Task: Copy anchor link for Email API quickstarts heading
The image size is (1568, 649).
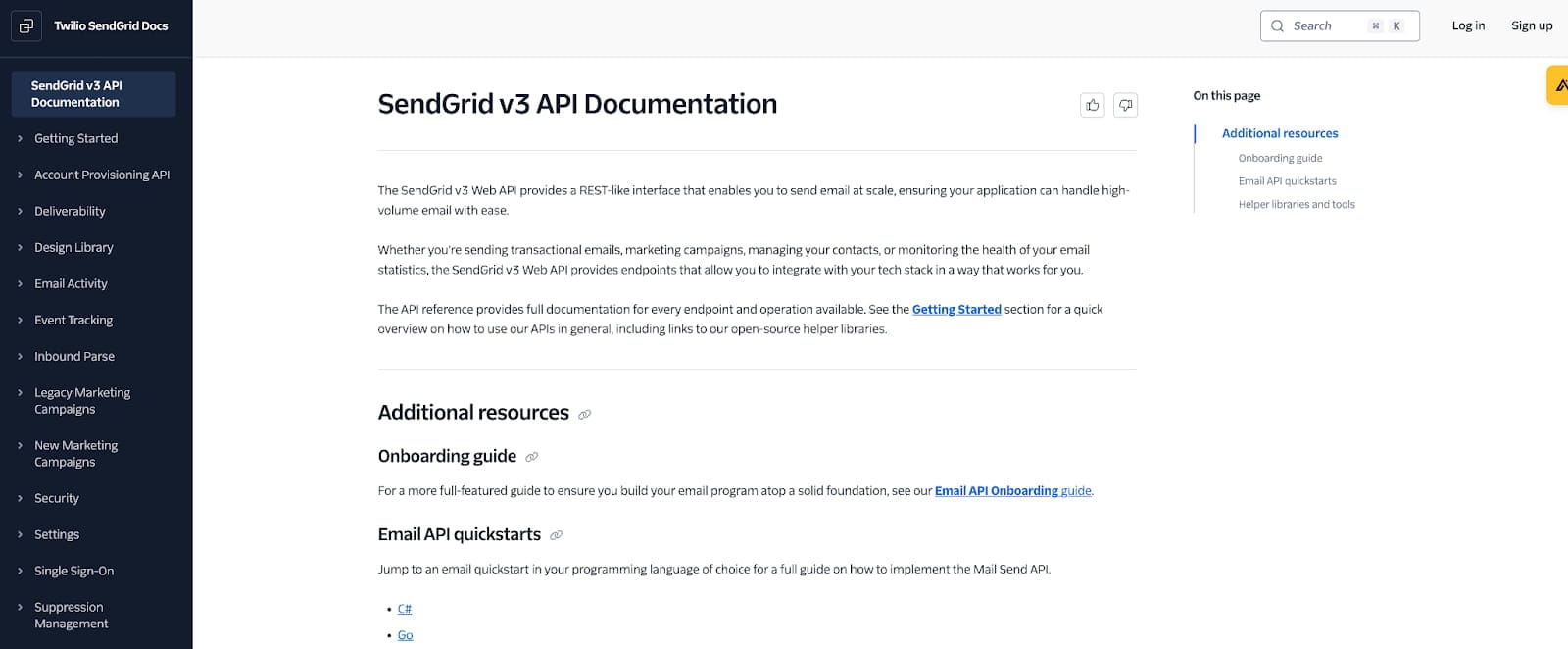Action: [557, 535]
